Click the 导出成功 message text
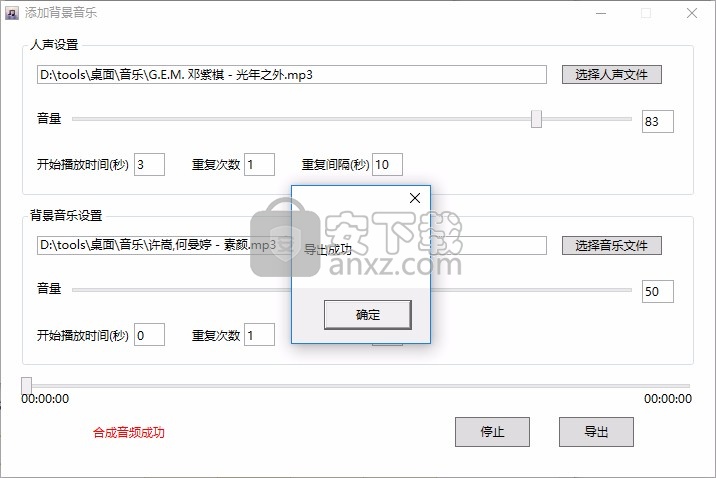The width and height of the screenshot is (716, 478). [x=327, y=249]
